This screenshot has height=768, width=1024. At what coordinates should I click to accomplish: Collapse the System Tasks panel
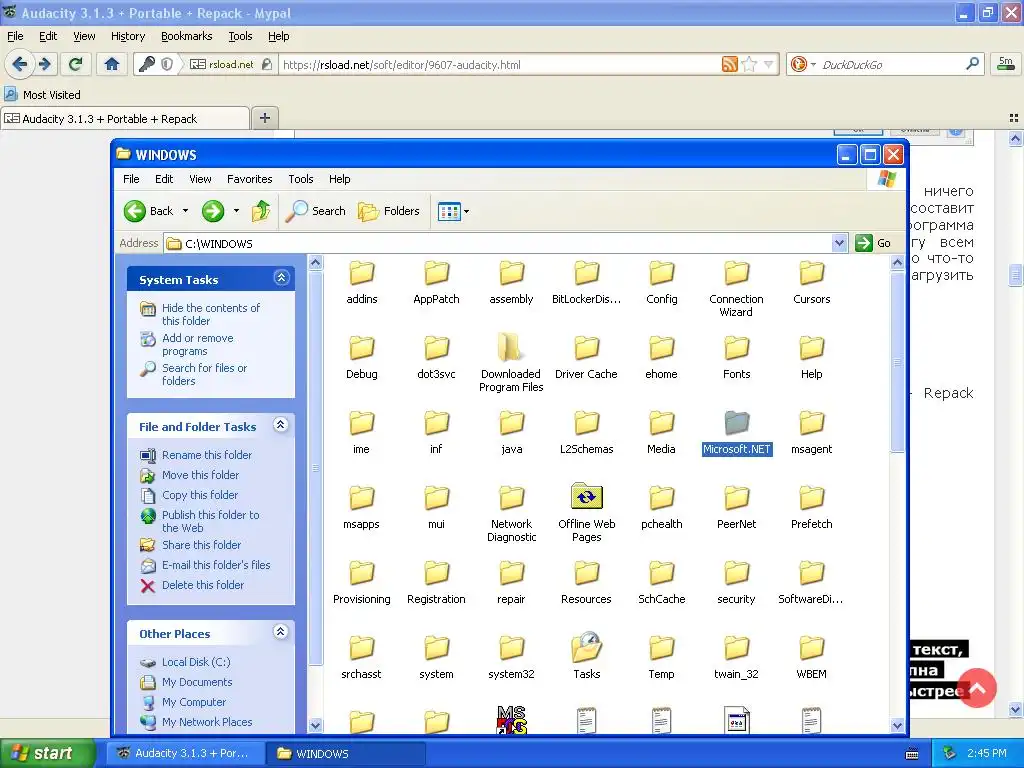point(281,278)
